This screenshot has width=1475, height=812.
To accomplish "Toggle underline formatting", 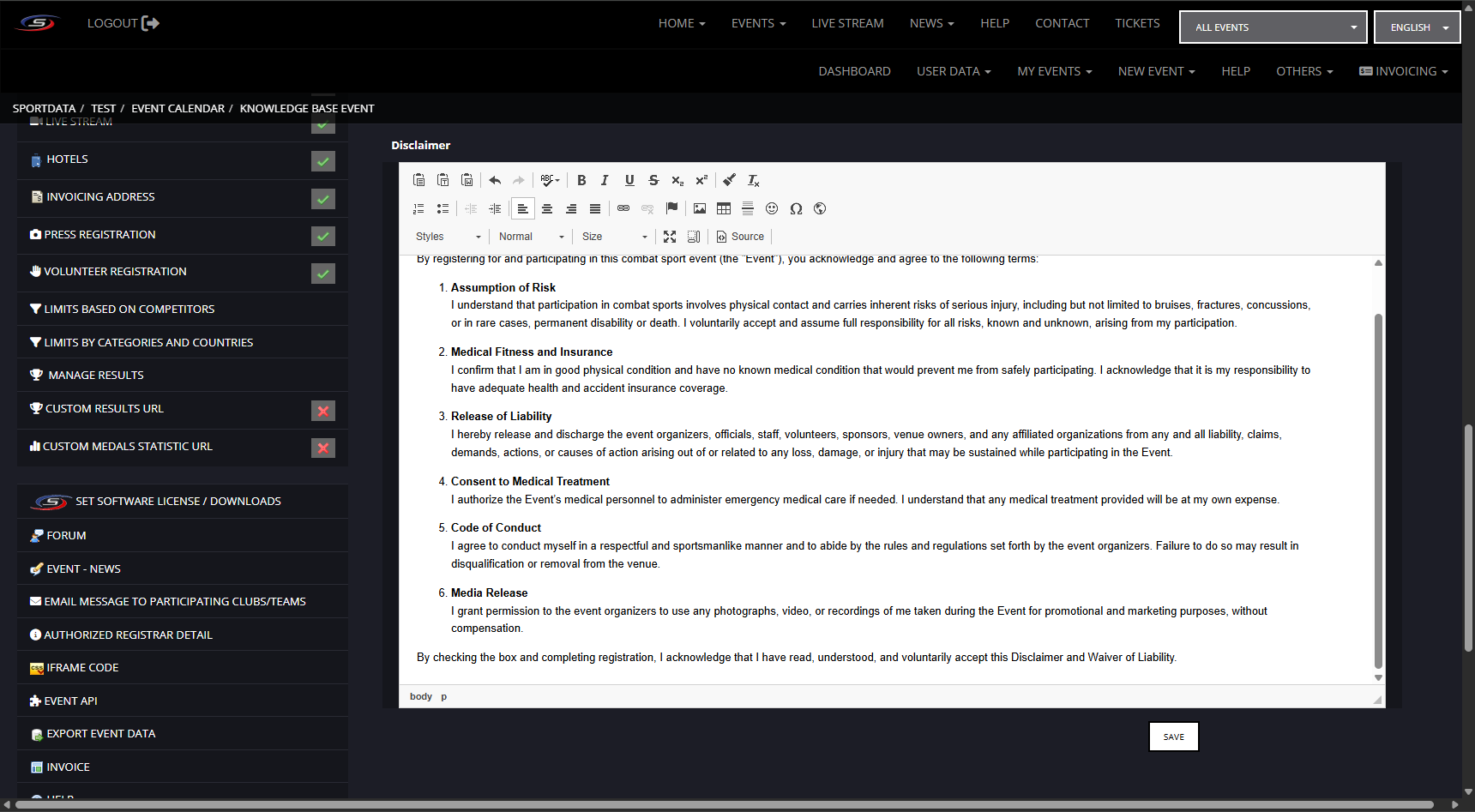I will 629,180.
